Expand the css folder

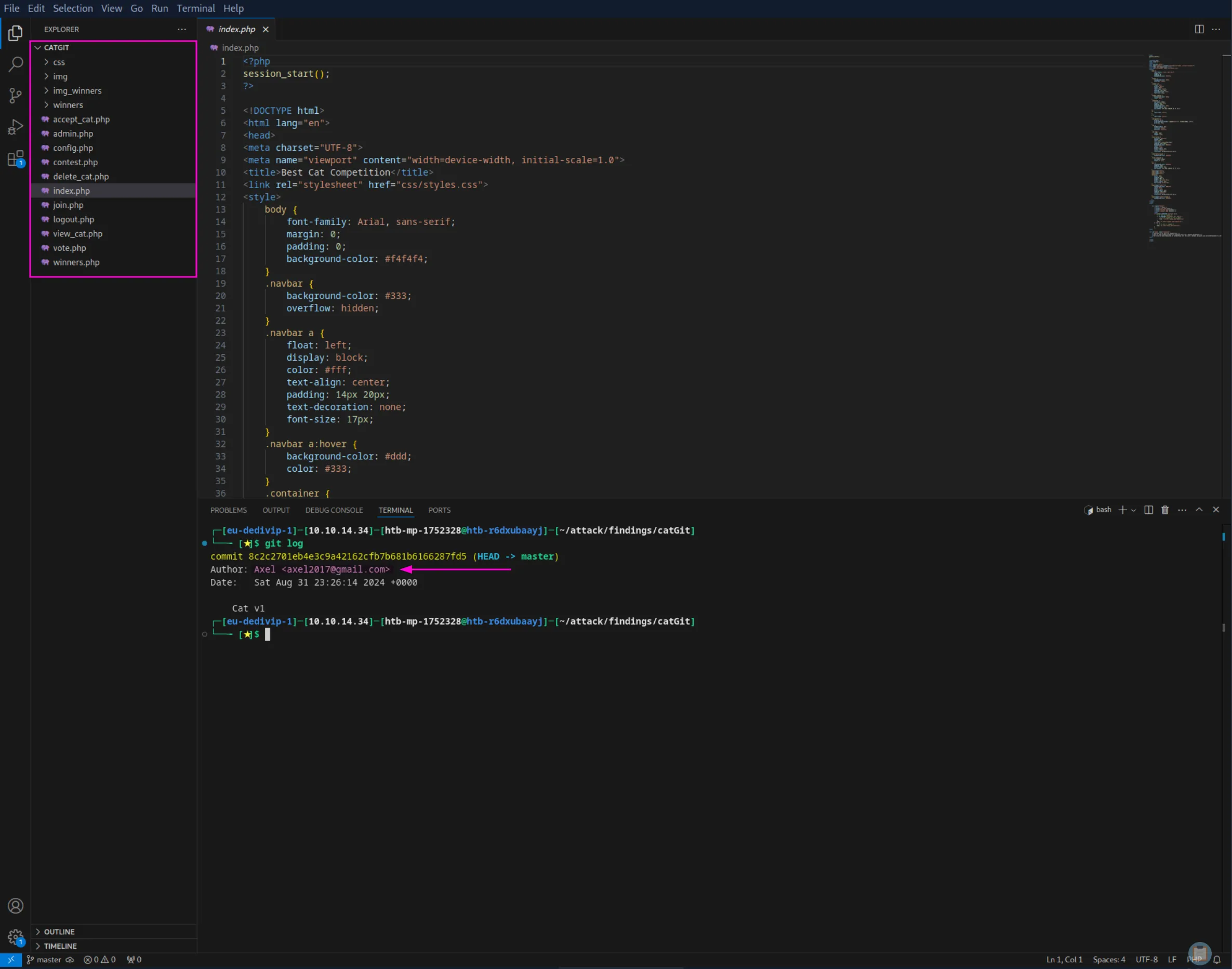(x=113, y=62)
